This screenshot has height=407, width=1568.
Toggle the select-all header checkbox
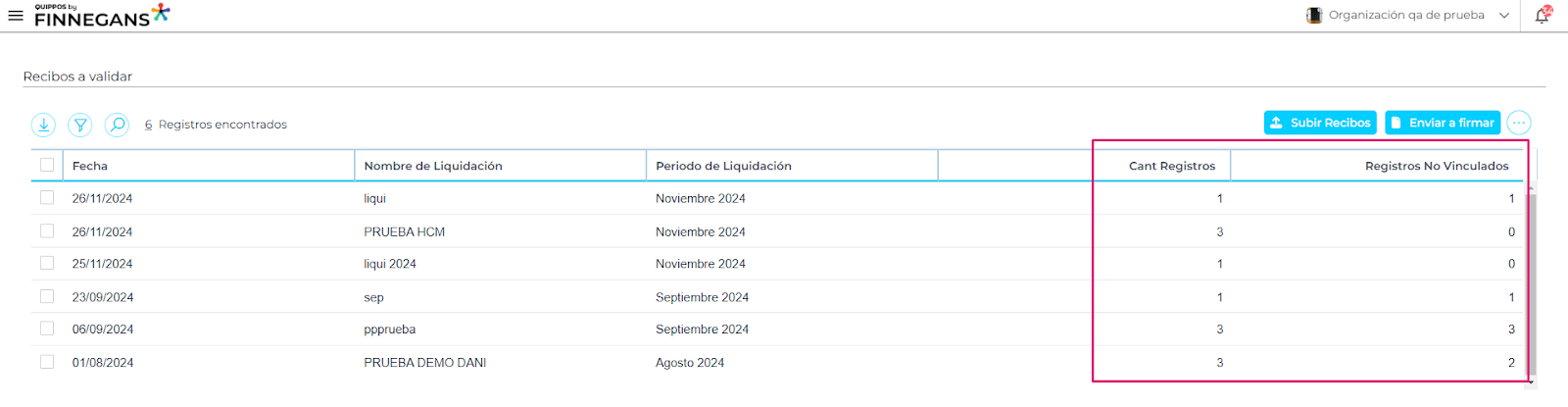(47, 165)
